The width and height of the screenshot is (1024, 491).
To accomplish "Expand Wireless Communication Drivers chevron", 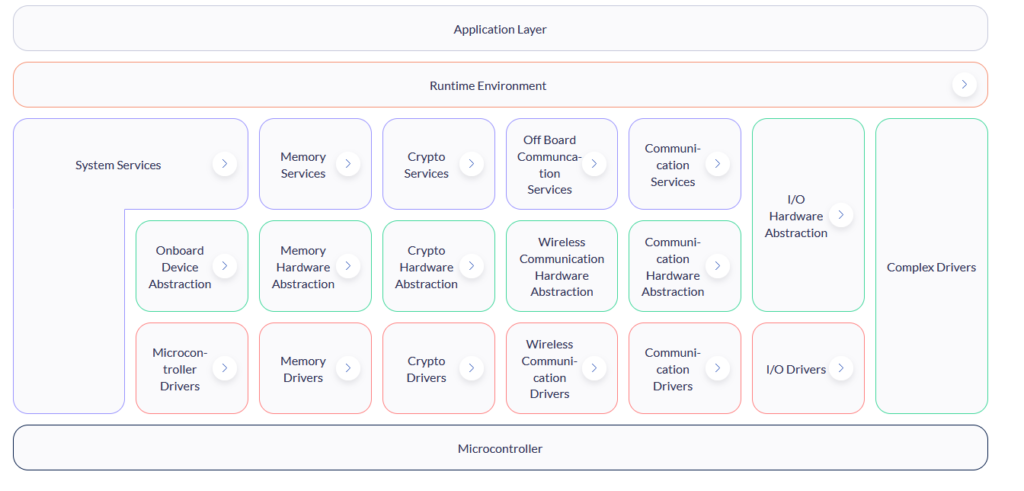I will [594, 368].
